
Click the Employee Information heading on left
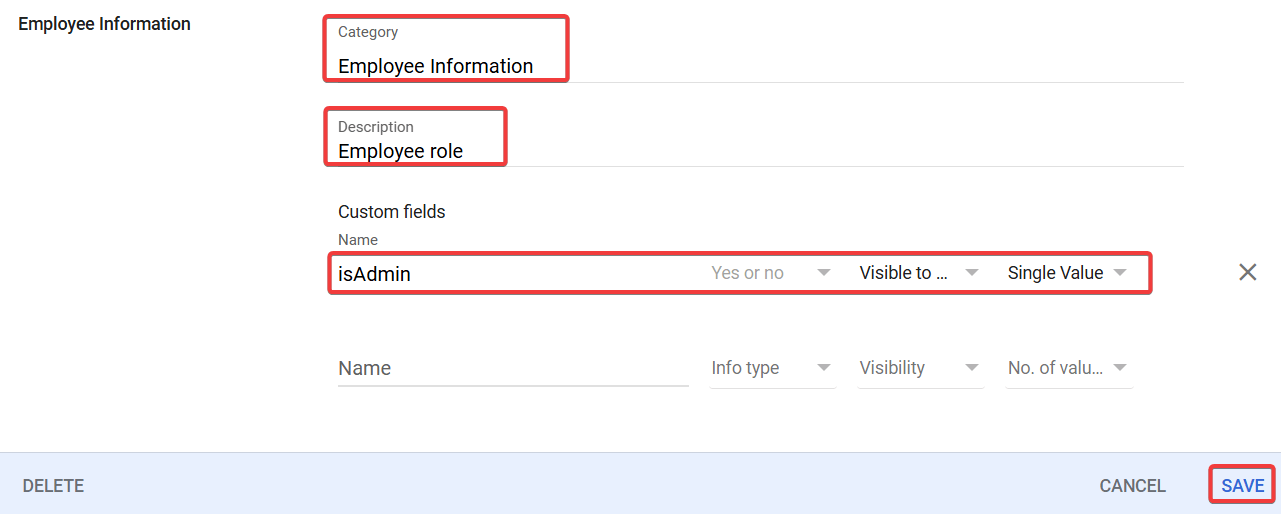pyautogui.click(x=104, y=24)
